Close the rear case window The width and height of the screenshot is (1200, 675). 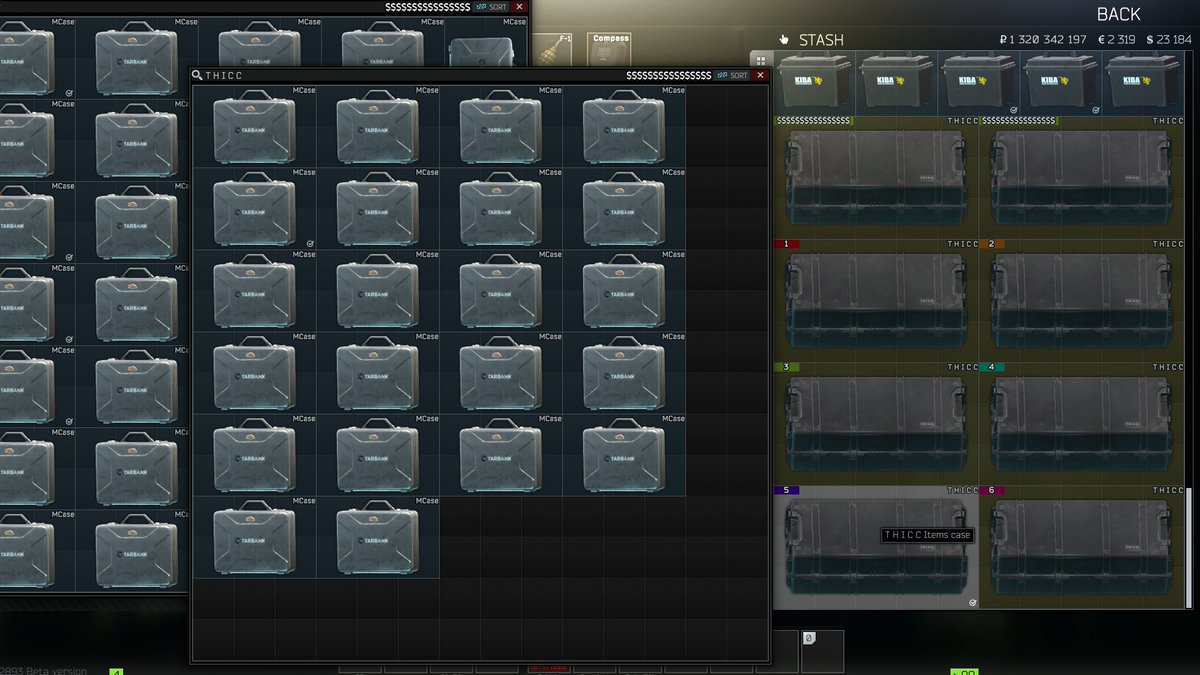pyautogui.click(x=519, y=6)
